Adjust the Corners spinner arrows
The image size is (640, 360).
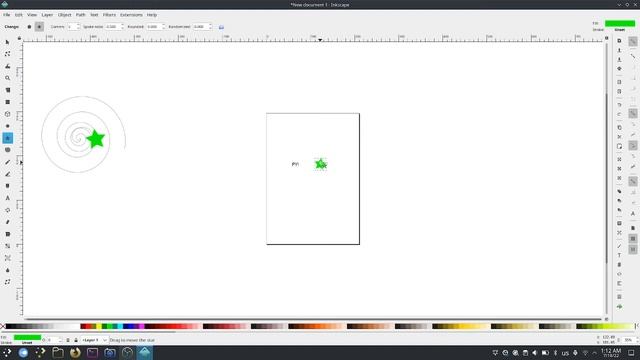tap(78, 27)
